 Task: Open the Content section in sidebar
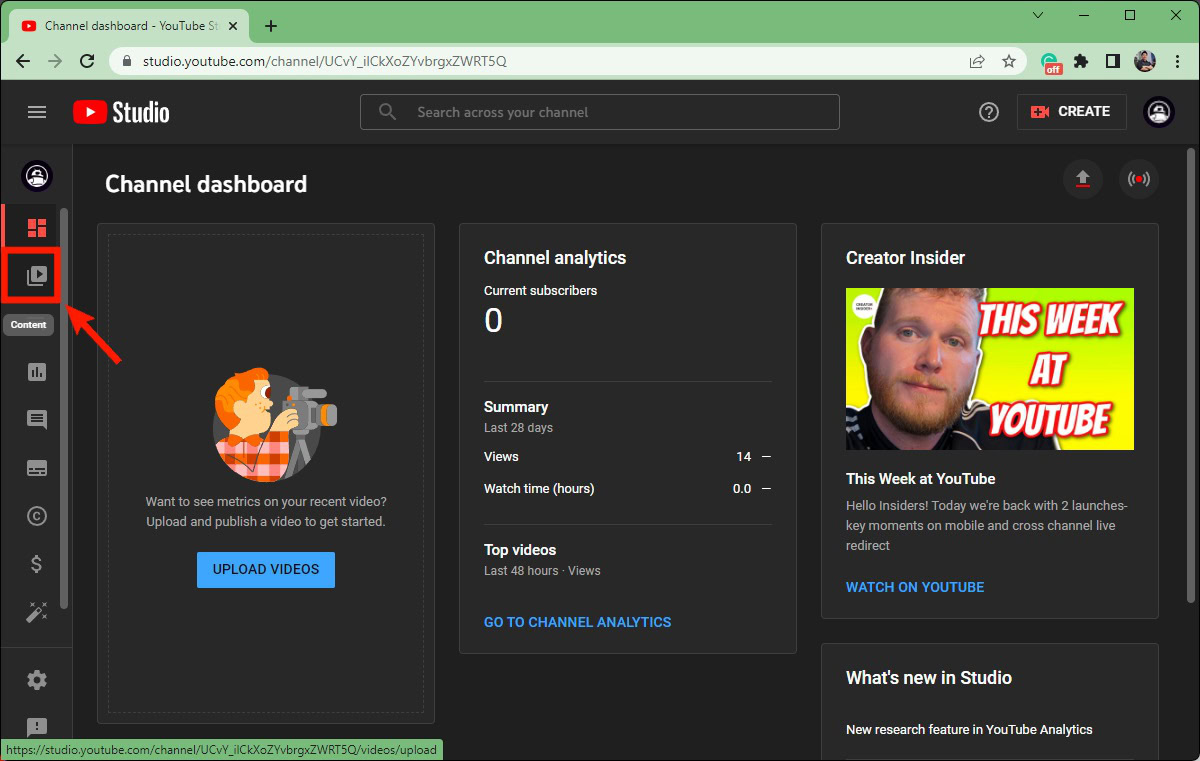(x=37, y=275)
